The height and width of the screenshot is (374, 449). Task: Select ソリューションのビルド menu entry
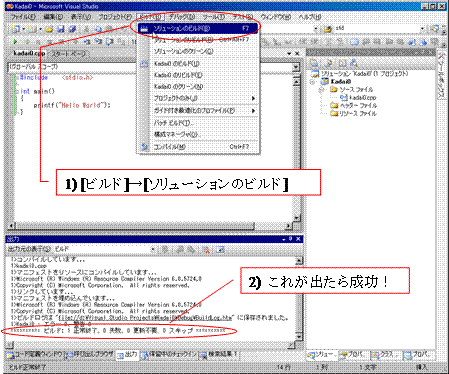pos(198,29)
